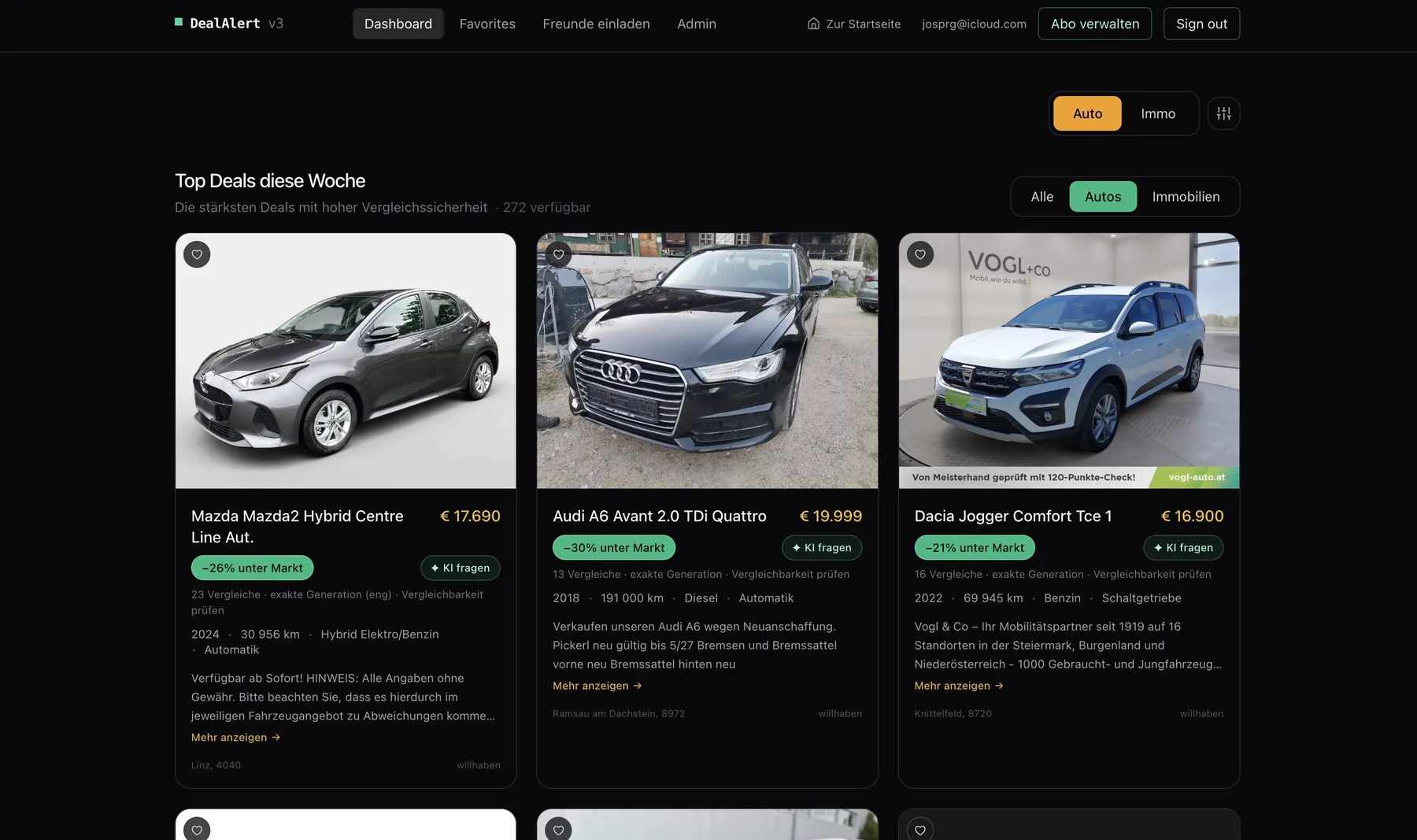Screen dimensions: 1417x840
Task: Filter top deals by Alle
Action: point(1042,197)
